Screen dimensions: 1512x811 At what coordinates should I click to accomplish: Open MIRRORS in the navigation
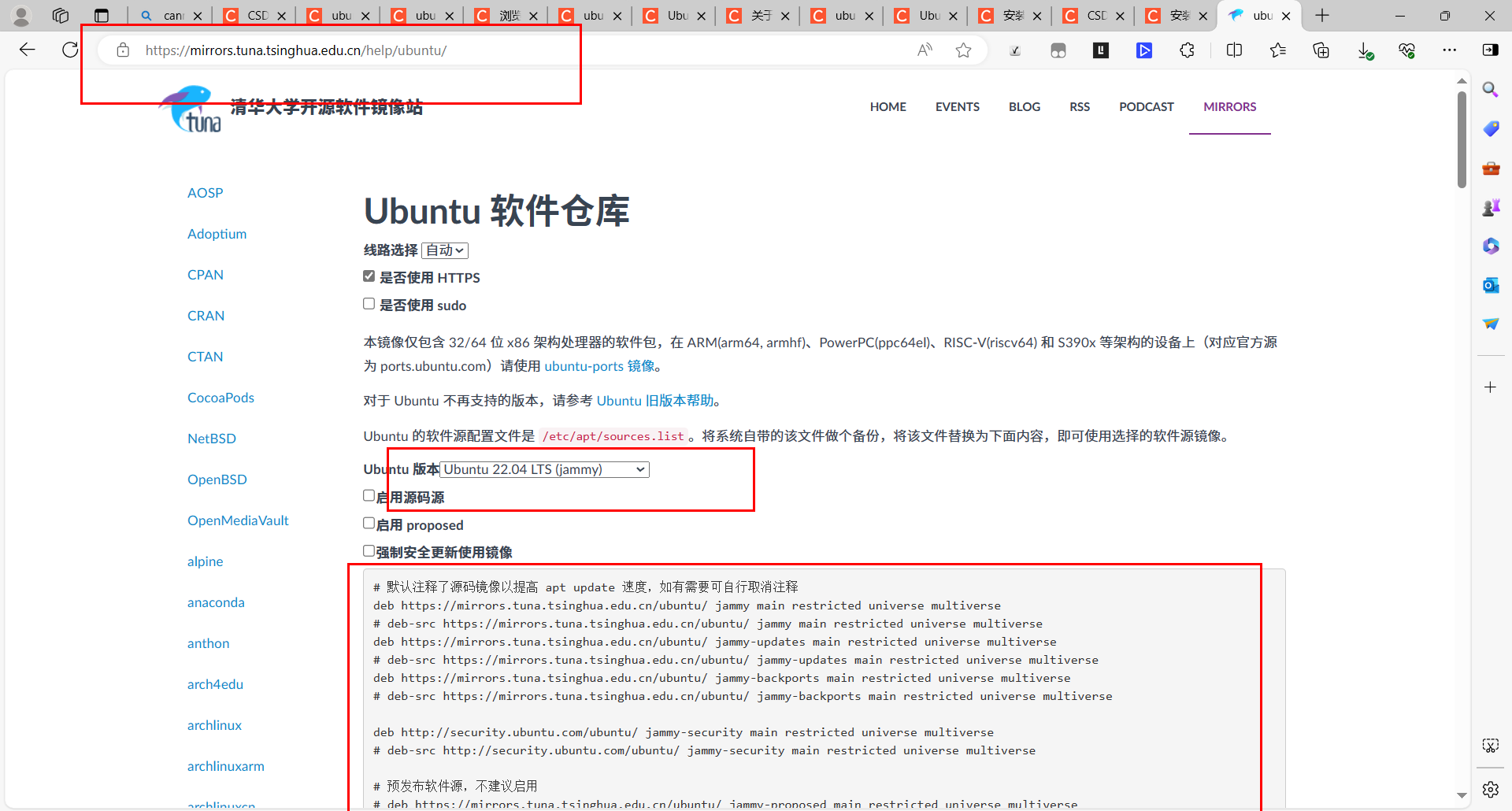1230,107
